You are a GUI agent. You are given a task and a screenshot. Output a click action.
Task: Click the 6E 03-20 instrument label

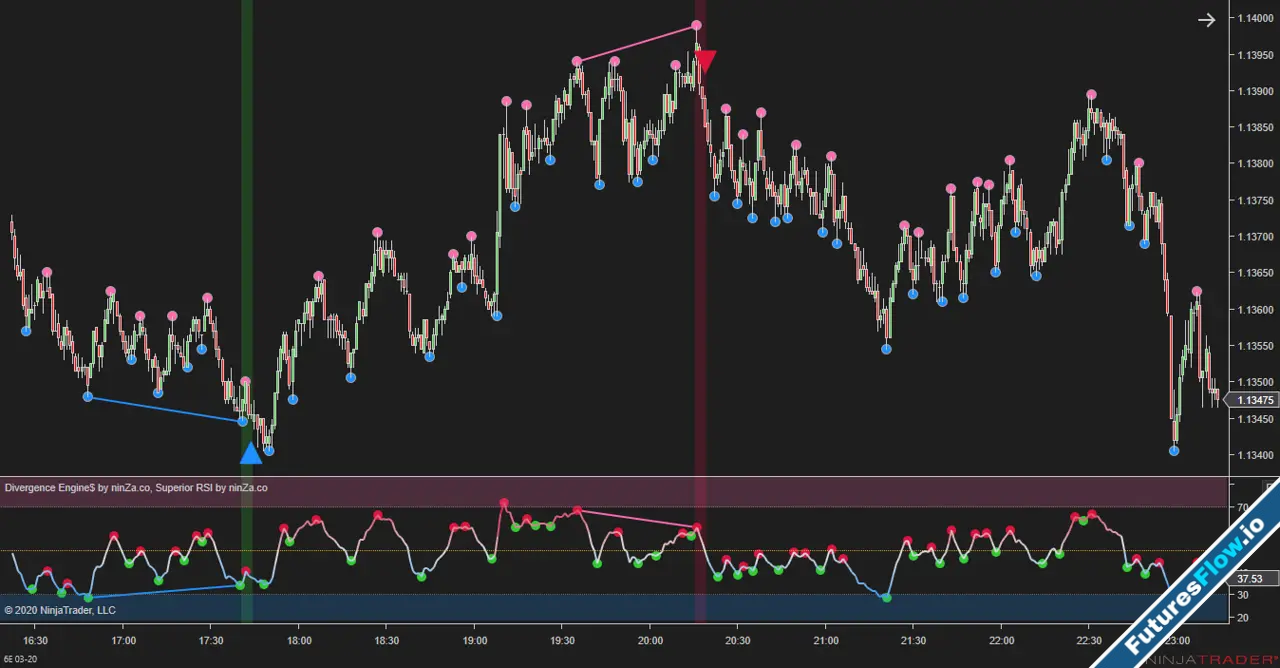click(x=21, y=659)
